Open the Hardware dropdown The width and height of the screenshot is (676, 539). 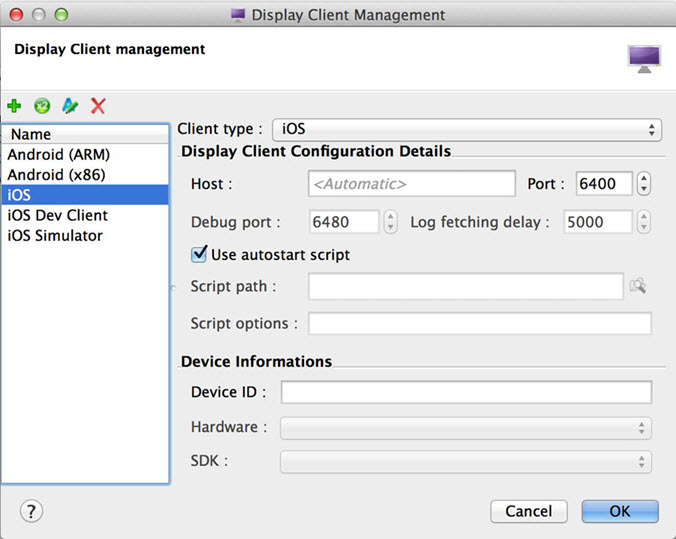466,428
